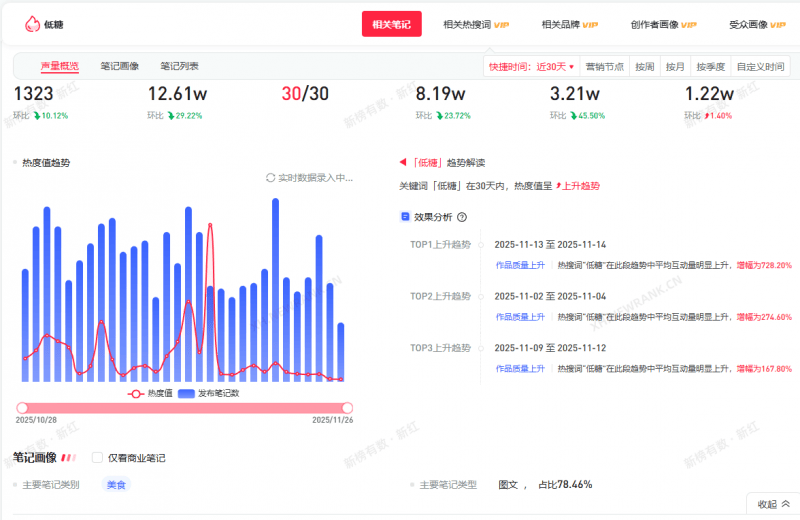Viewport: 800px width, 520px height.
Task: Click the left handle of date range slider
Action: [x=22, y=408]
